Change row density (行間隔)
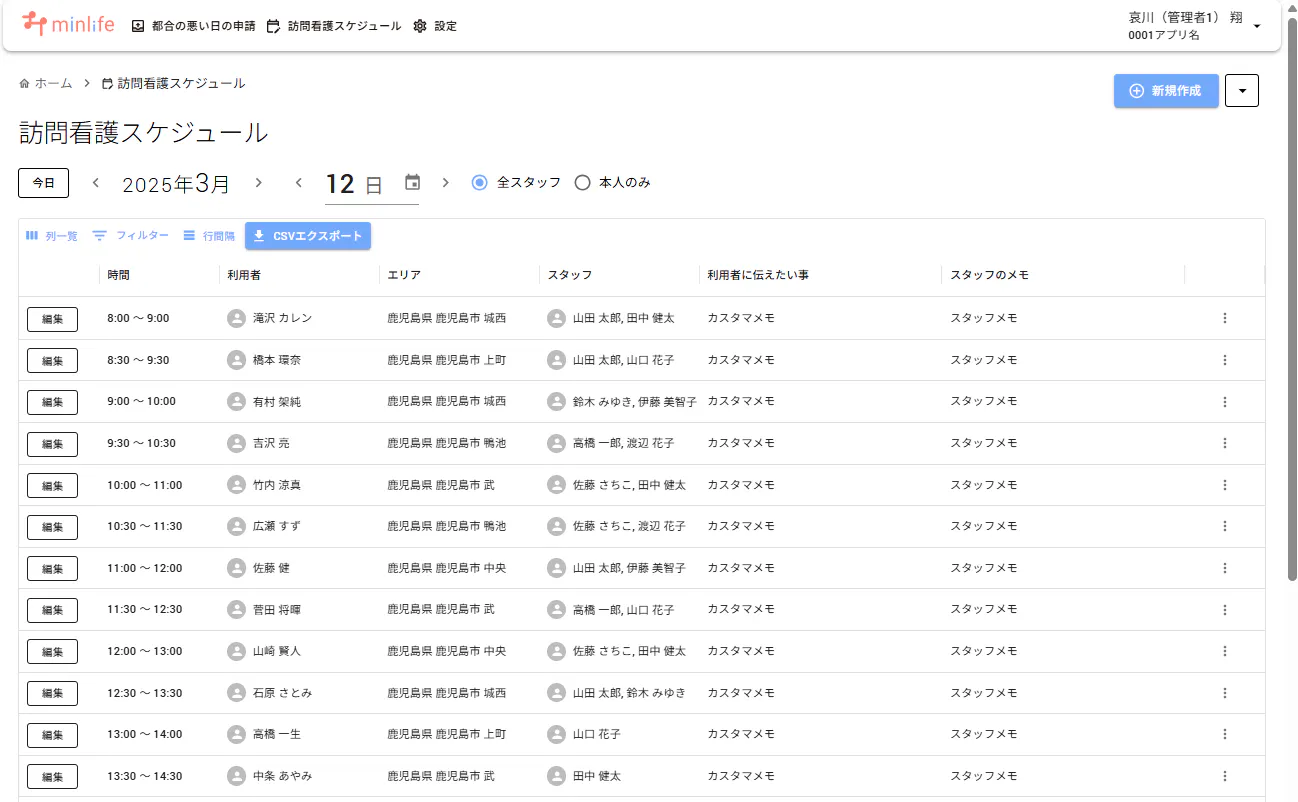The image size is (1298, 802). click(x=208, y=236)
